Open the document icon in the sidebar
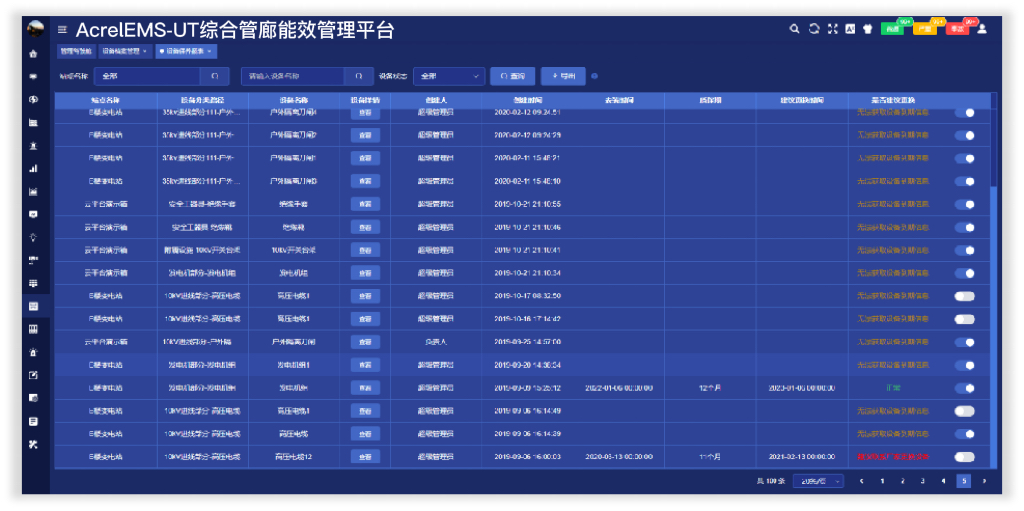The width and height of the screenshot is (1024, 511). 33,421
